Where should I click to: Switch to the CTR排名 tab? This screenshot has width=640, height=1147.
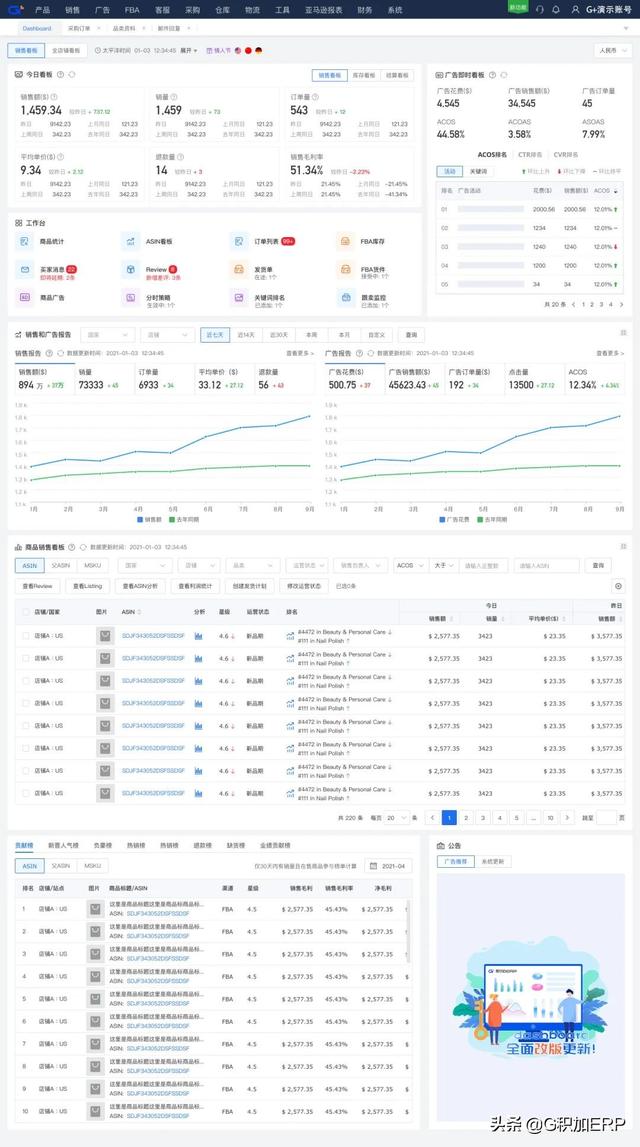pyautogui.click(x=530, y=154)
